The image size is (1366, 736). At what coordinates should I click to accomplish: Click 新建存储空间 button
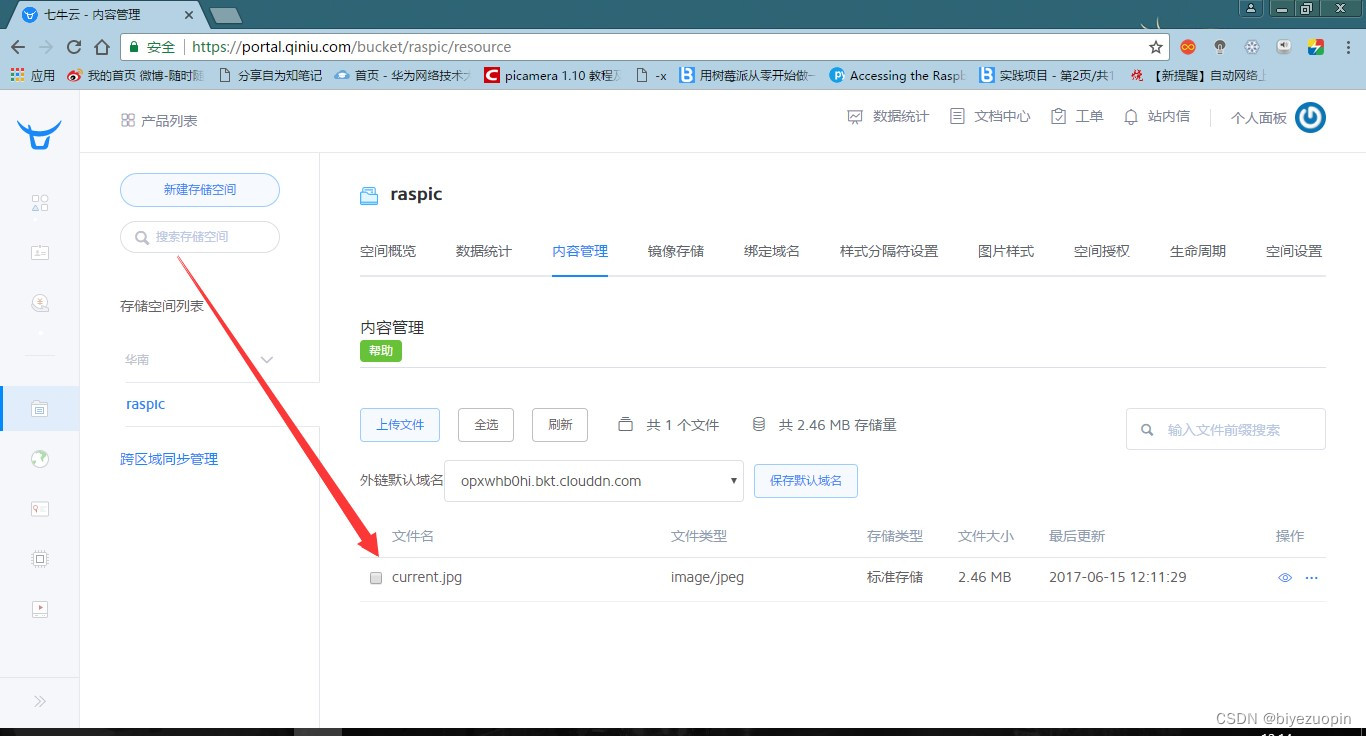click(200, 189)
